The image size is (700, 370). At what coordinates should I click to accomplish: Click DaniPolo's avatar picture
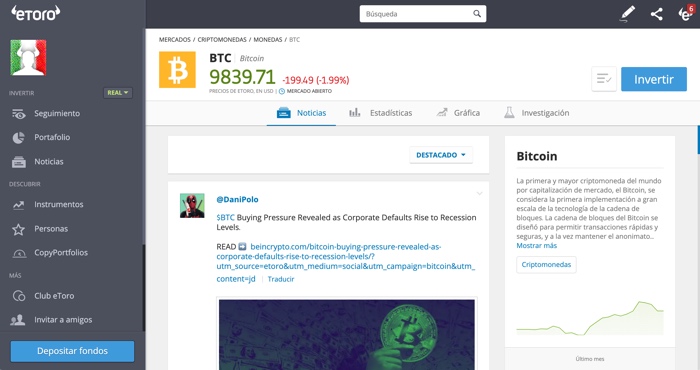pyautogui.click(x=192, y=206)
